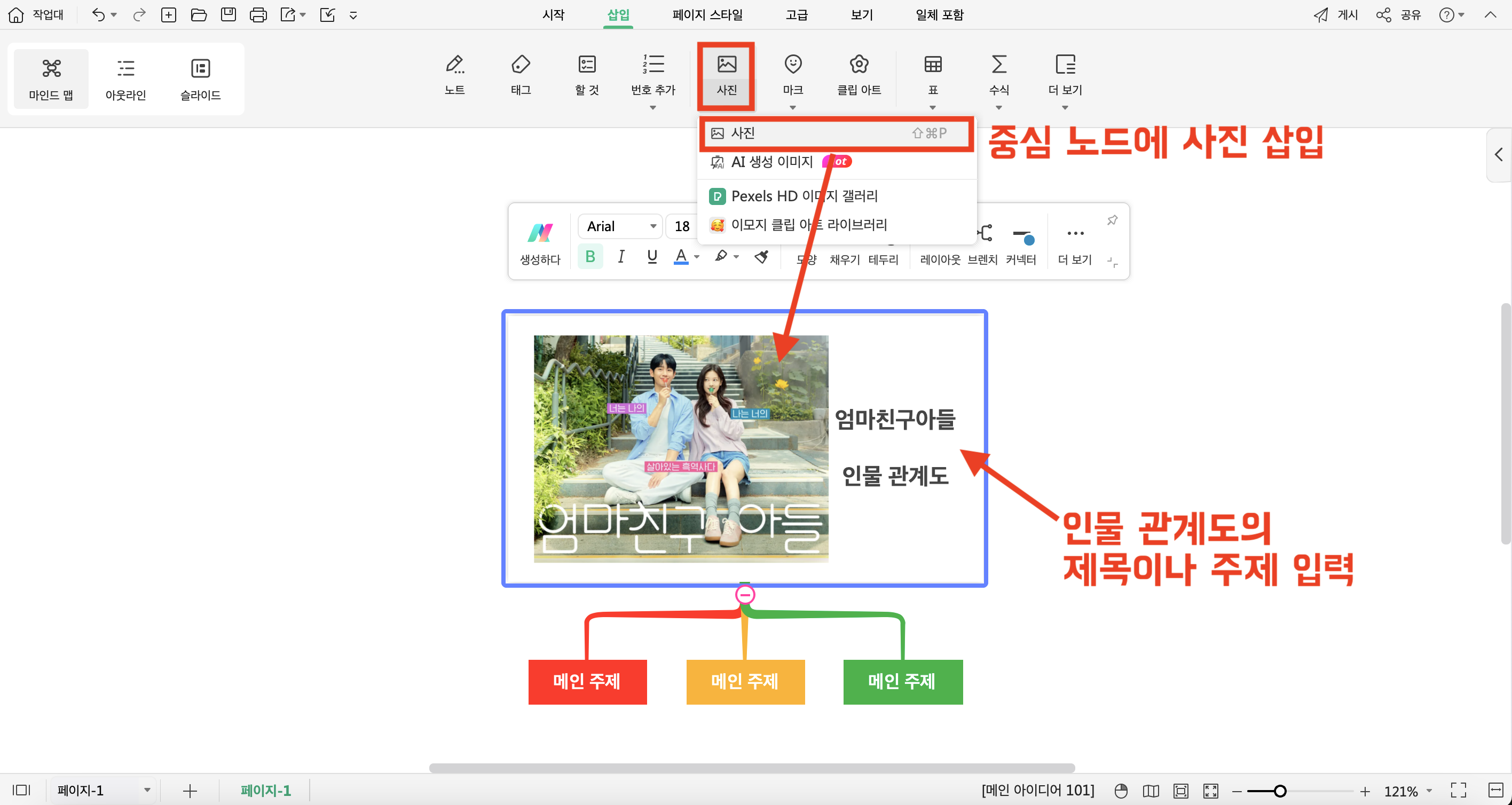Select the red 메인 주제 node
This screenshot has width=1512, height=805.
coord(587,682)
